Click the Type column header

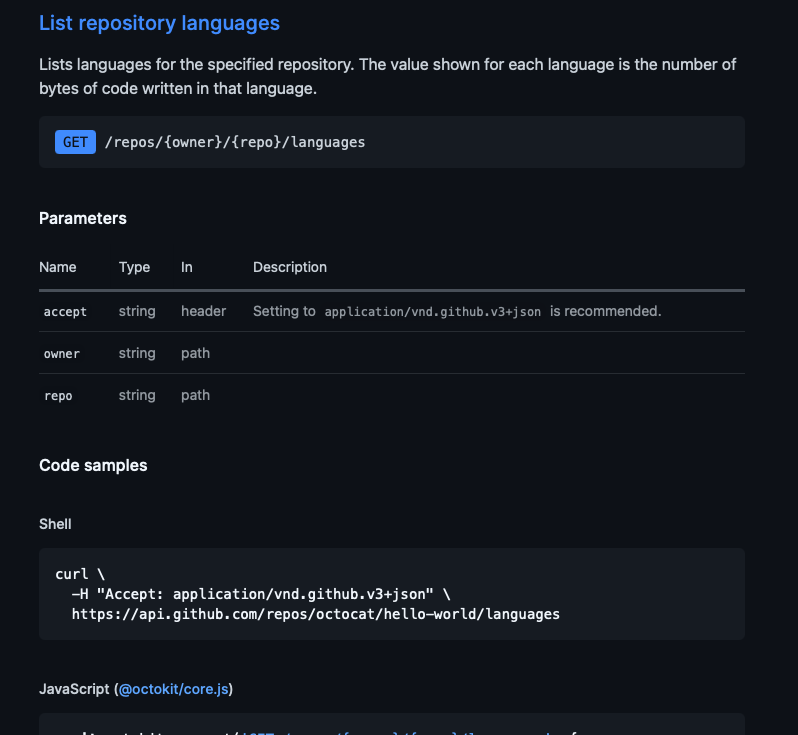134,267
